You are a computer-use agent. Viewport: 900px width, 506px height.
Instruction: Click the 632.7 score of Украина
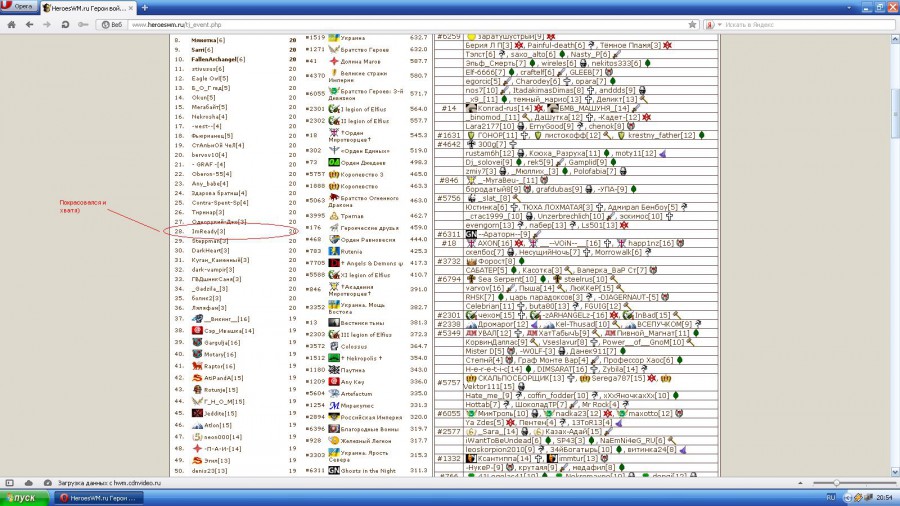[418, 37]
